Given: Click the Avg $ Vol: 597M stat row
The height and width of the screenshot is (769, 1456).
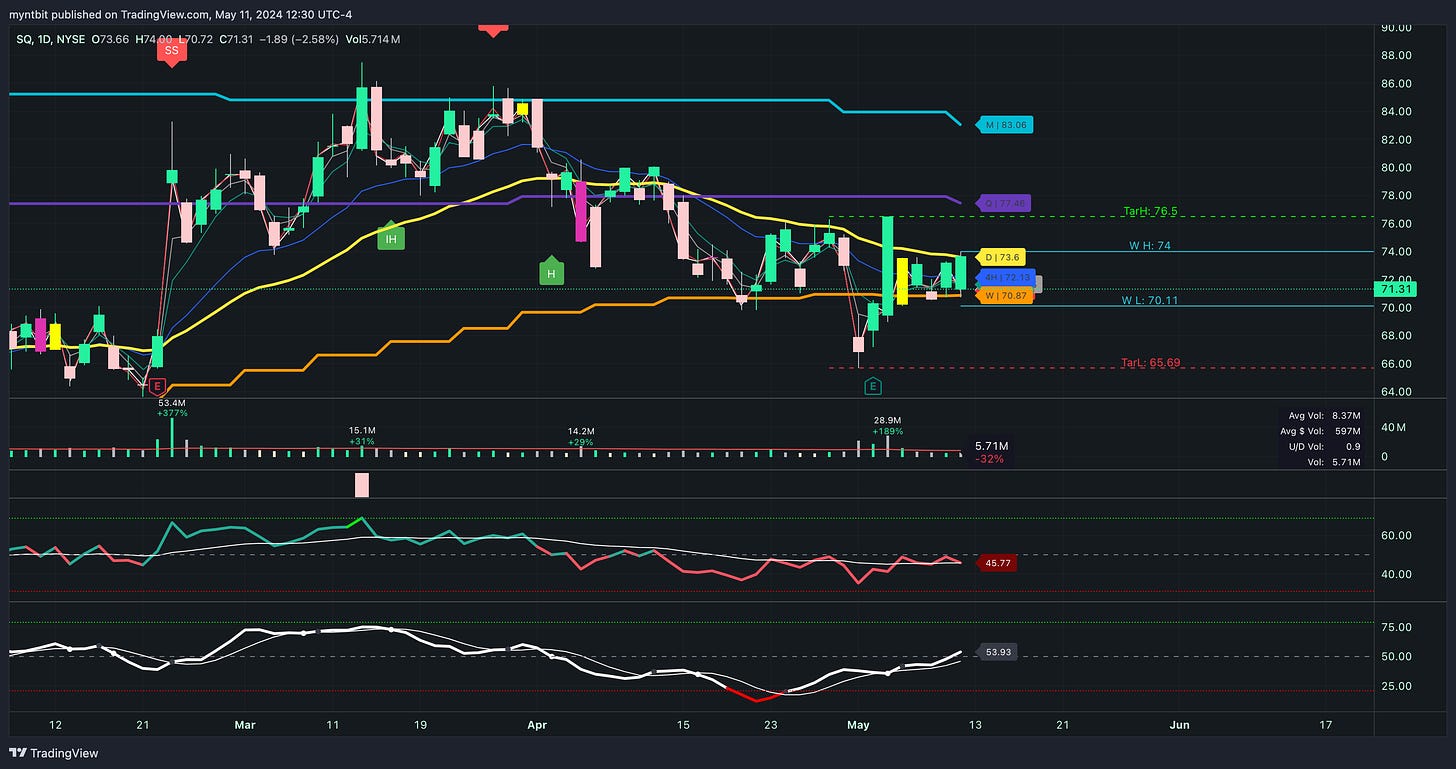Looking at the screenshot, I should pos(1320,432).
